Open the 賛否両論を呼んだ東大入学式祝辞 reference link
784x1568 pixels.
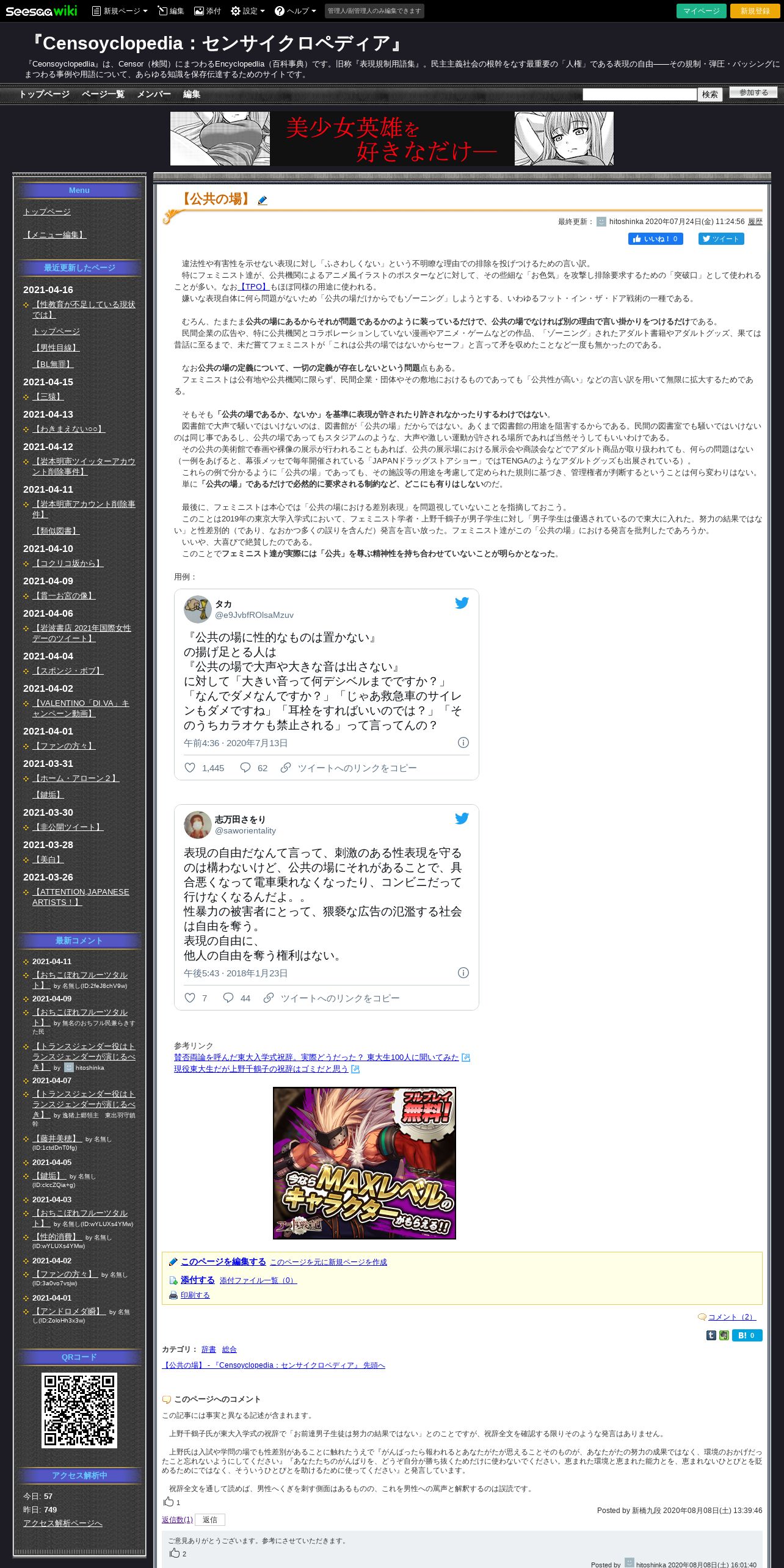tap(316, 1058)
